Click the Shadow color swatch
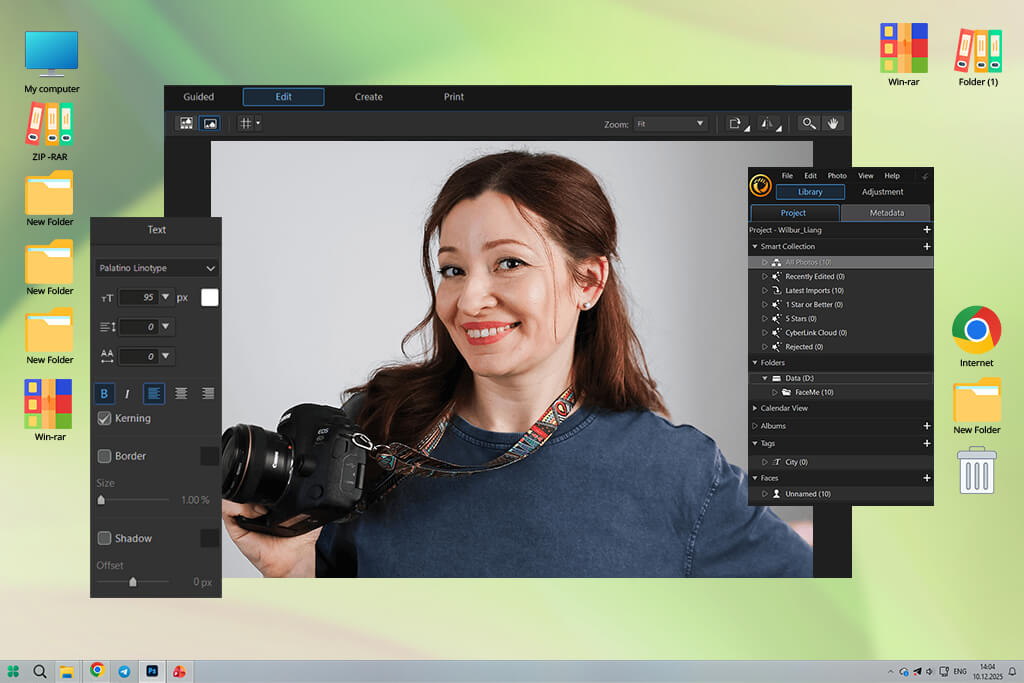This screenshot has width=1024, height=683. (x=210, y=538)
